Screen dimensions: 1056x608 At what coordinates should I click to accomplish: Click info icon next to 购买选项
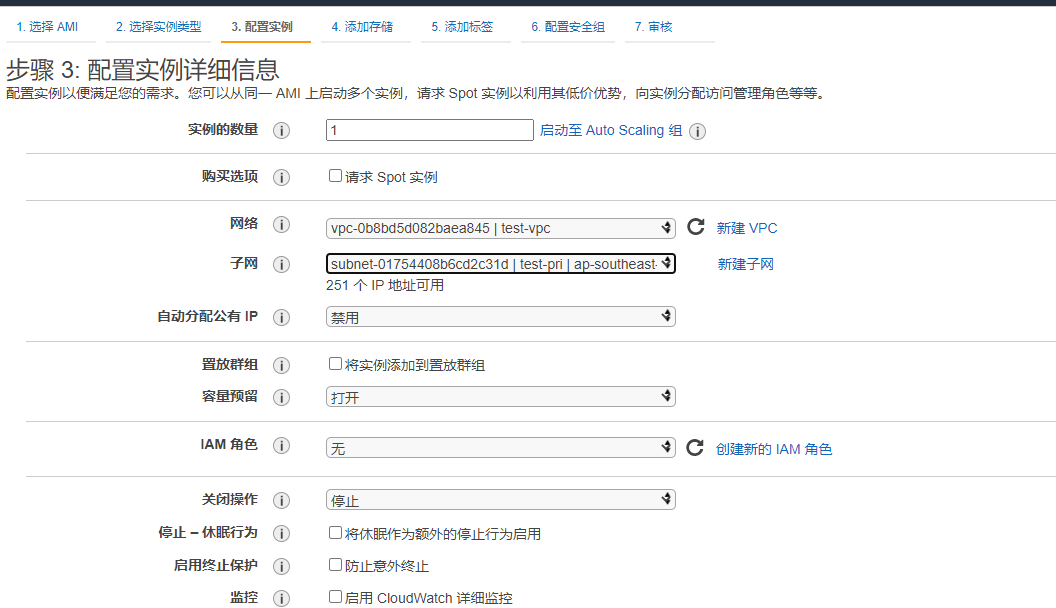[x=282, y=177]
